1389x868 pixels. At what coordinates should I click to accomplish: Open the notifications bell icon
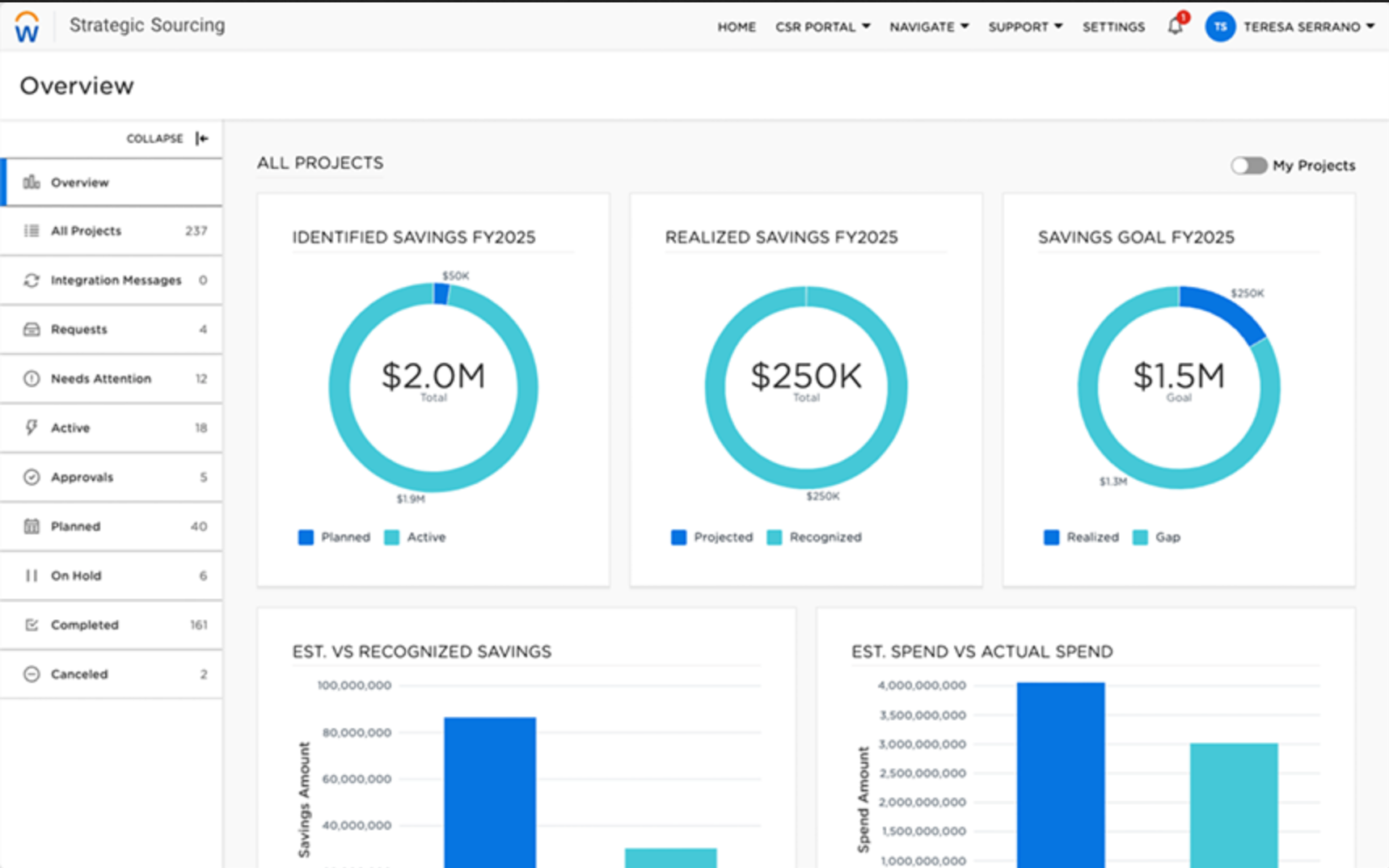click(x=1176, y=27)
